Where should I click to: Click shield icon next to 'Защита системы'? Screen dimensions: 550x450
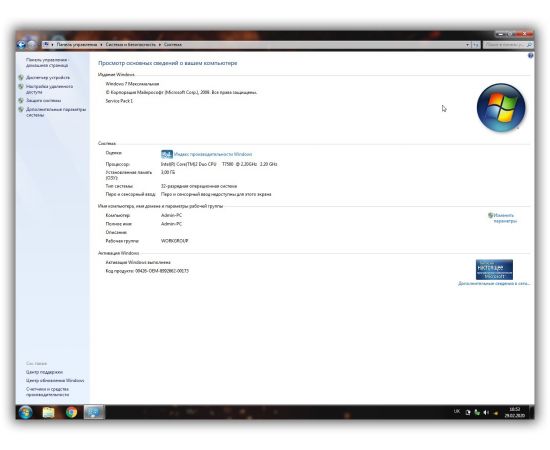(x=21, y=100)
